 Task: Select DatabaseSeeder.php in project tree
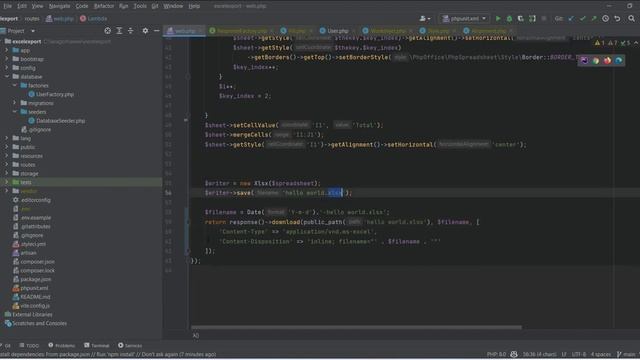point(57,121)
